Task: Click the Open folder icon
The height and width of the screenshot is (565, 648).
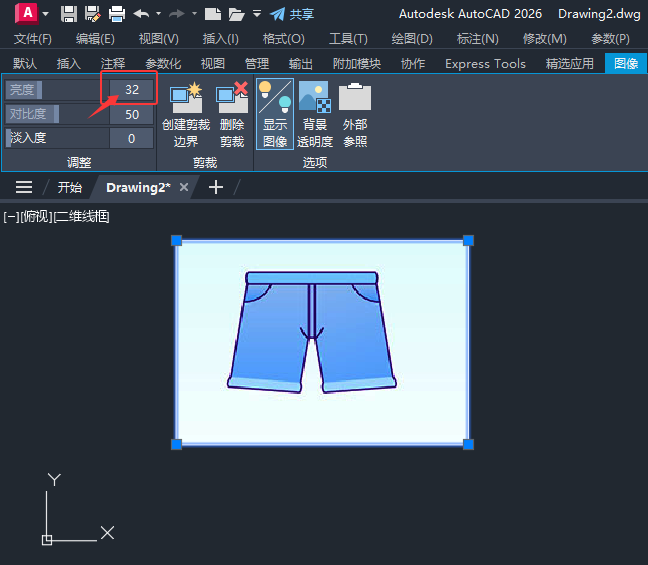Action: (x=236, y=14)
